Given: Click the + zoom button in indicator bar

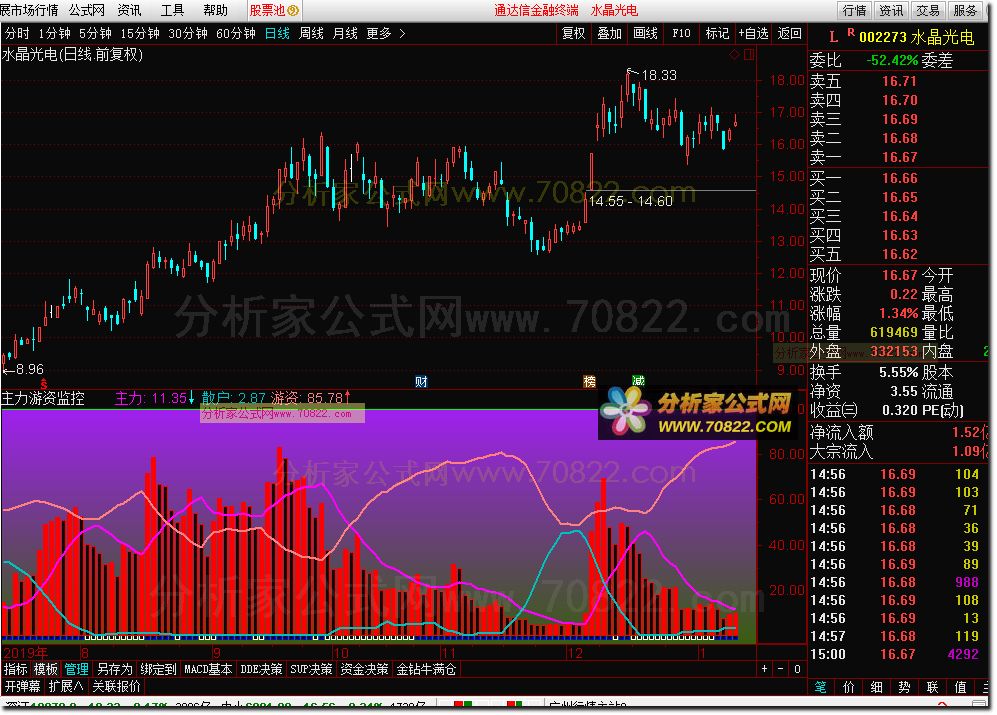Looking at the screenshot, I should [765, 669].
